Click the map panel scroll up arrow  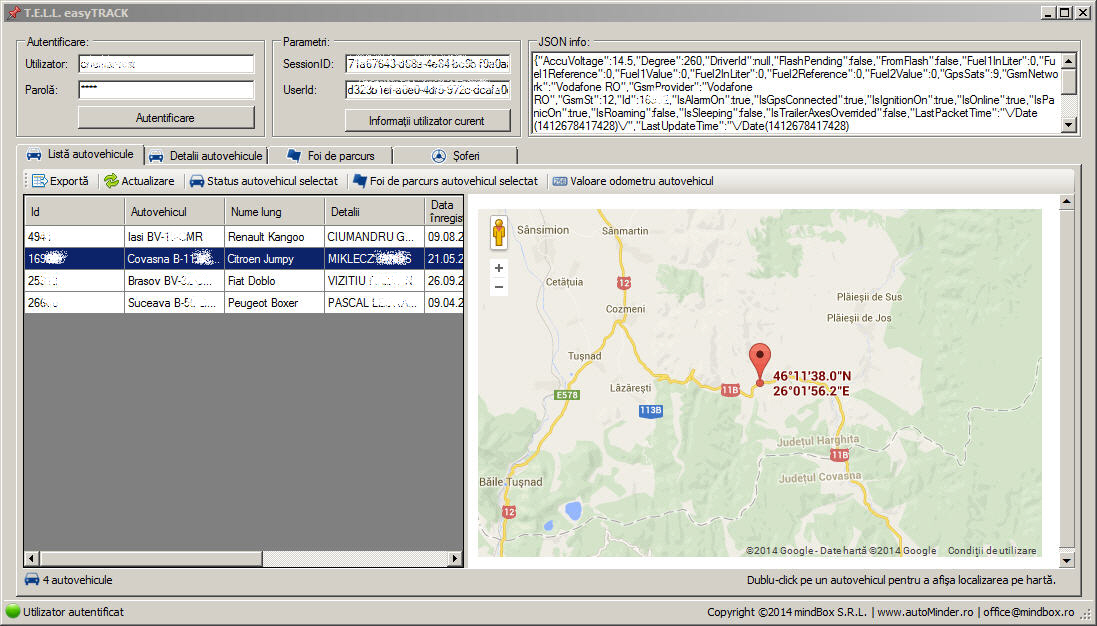1066,202
